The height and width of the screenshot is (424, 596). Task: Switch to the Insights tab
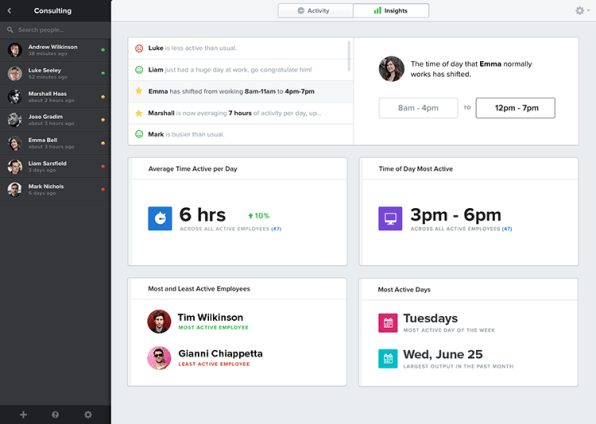pyautogui.click(x=391, y=11)
